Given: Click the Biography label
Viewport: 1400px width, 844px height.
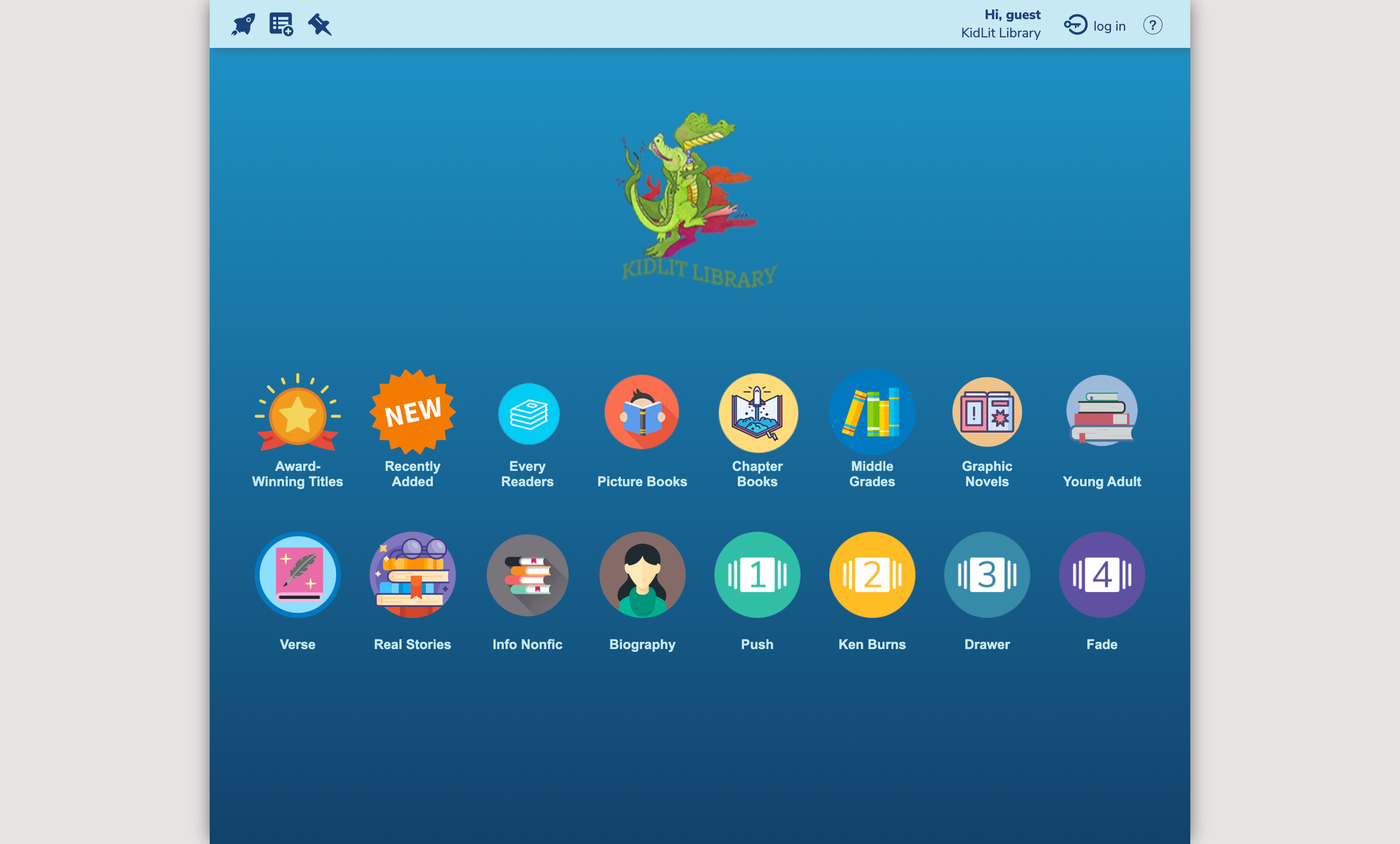Looking at the screenshot, I should pyautogui.click(x=642, y=645).
